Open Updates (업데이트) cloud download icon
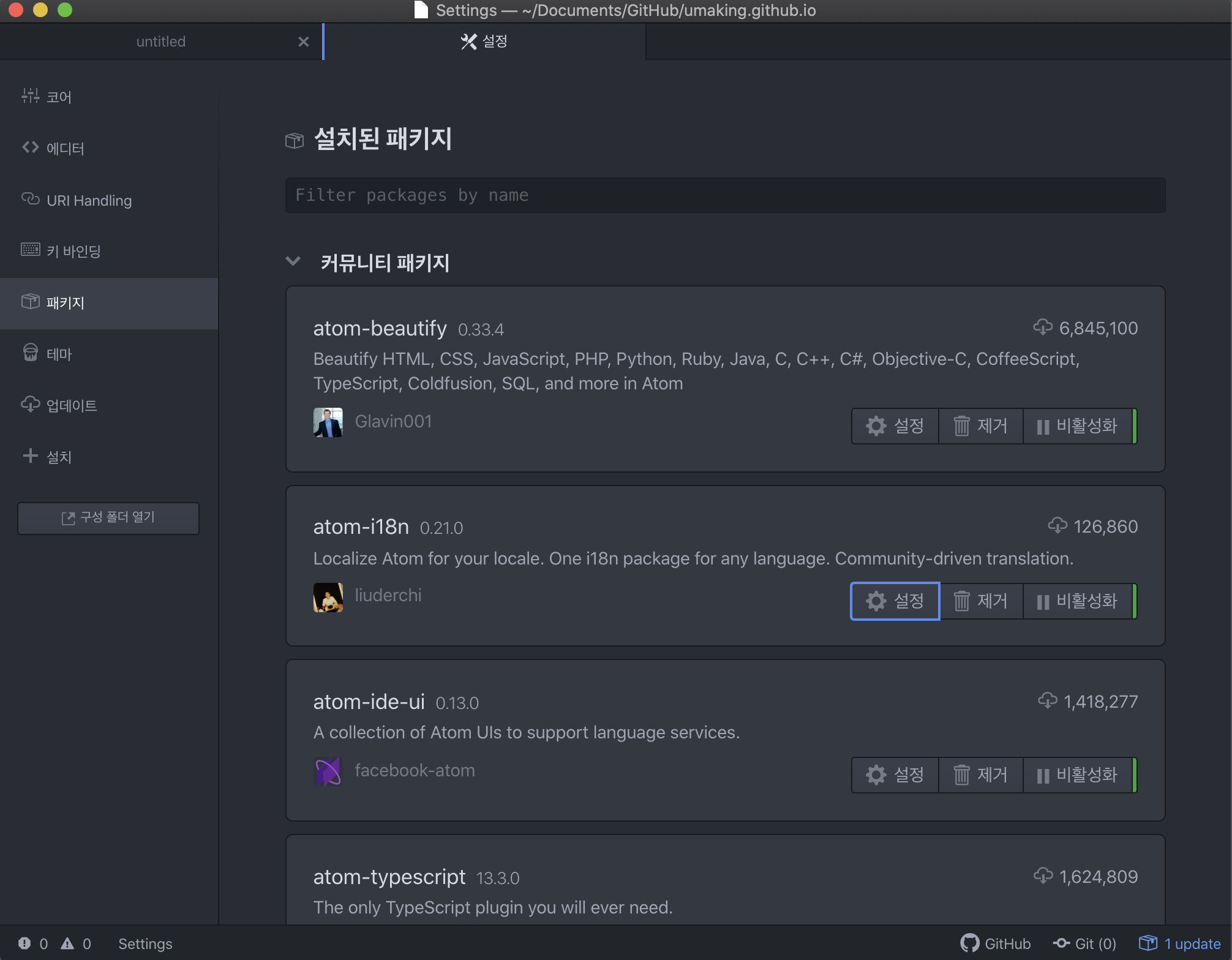 point(30,404)
